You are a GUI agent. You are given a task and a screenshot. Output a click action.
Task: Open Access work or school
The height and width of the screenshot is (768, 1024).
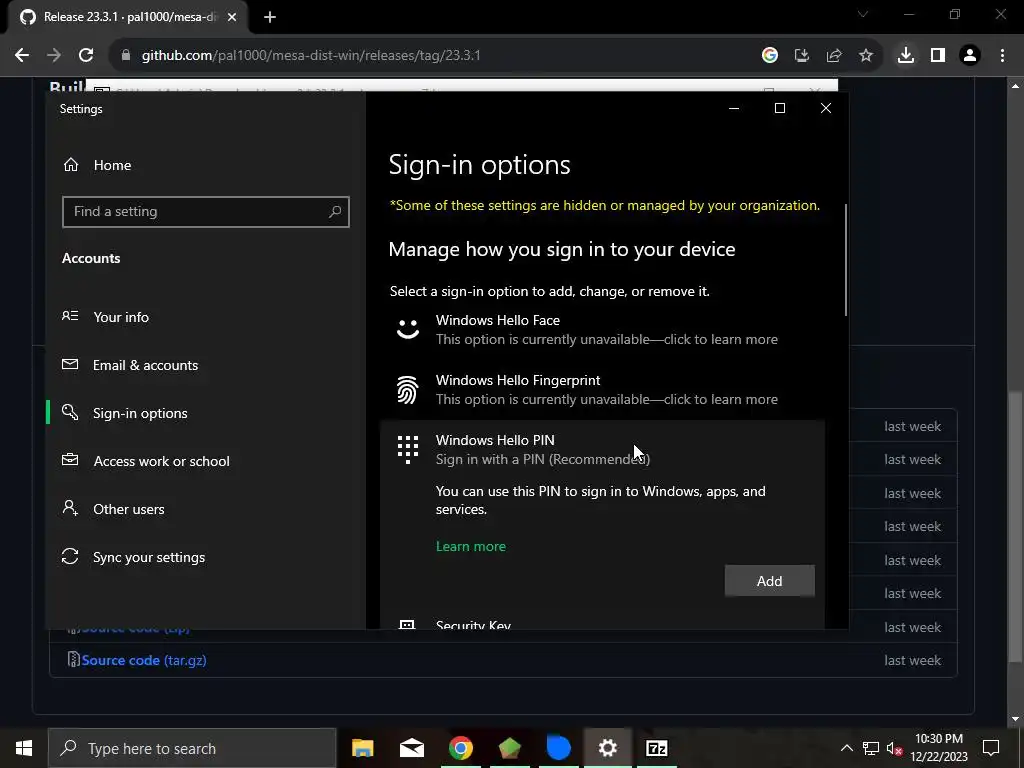tap(161, 461)
